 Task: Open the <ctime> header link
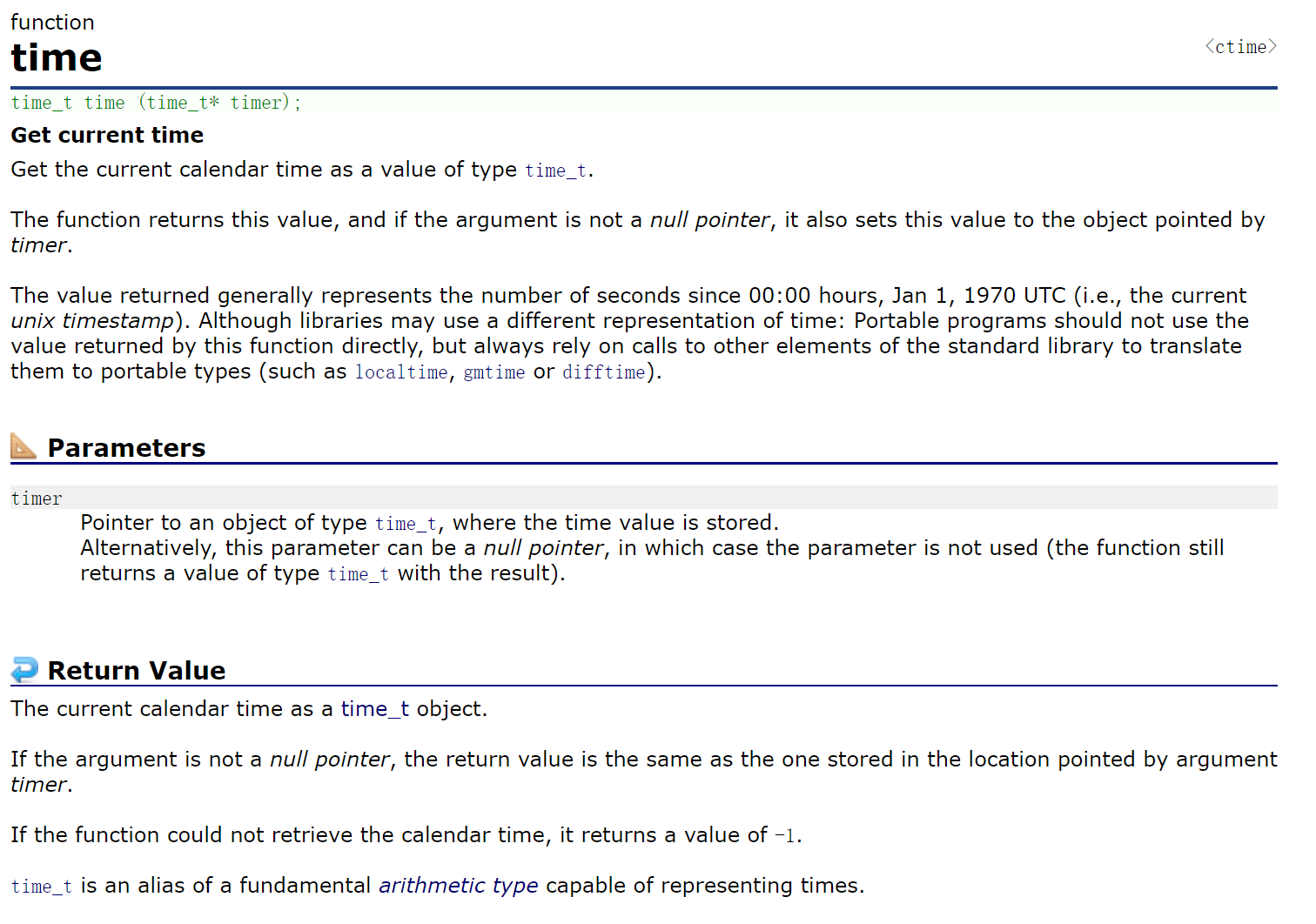[x=1240, y=47]
